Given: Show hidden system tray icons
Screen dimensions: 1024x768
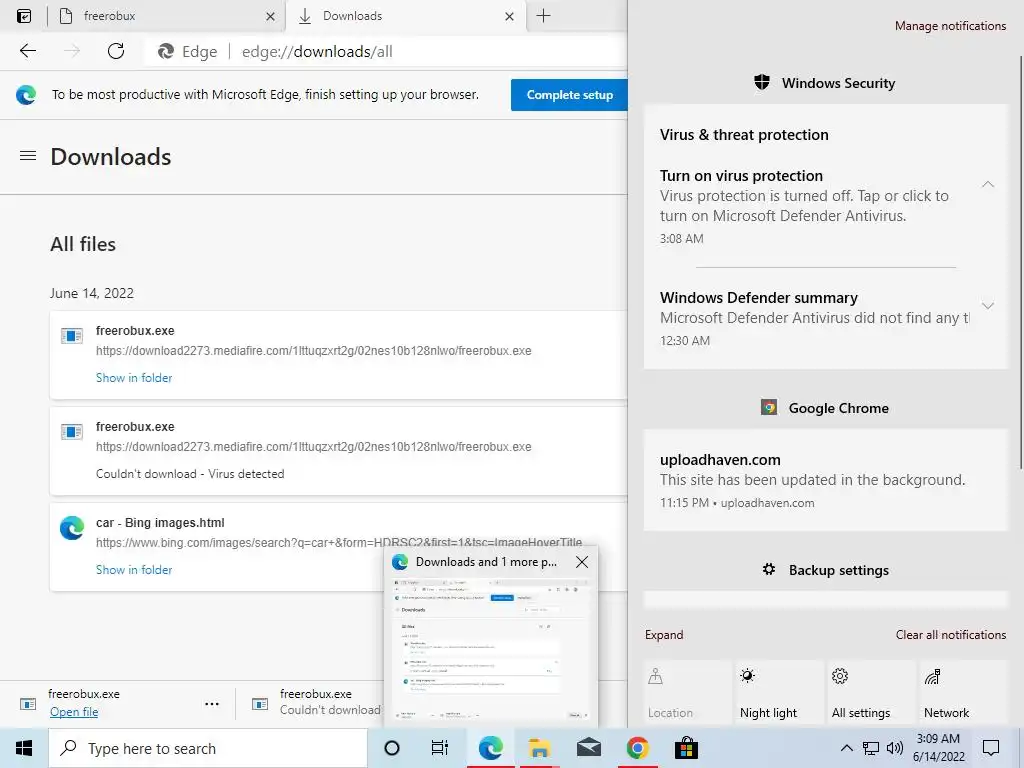Looking at the screenshot, I should tap(846, 748).
